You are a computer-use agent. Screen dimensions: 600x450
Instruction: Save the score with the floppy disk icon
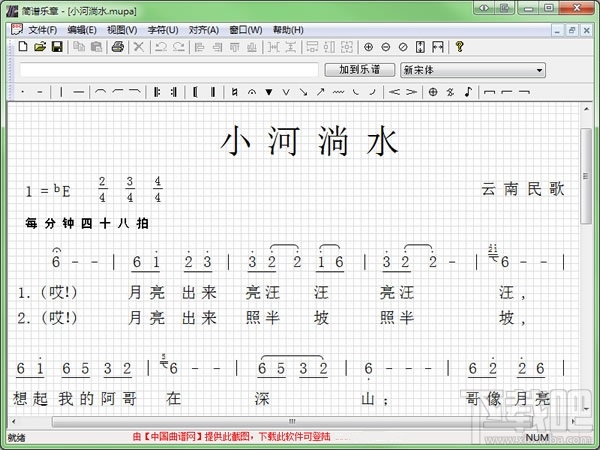[57, 47]
